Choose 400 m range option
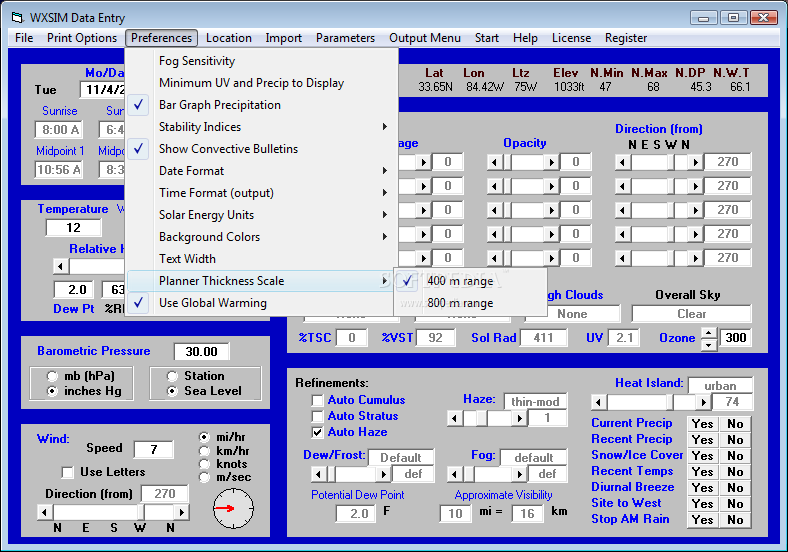The image size is (788, 552). coord(470,281)
